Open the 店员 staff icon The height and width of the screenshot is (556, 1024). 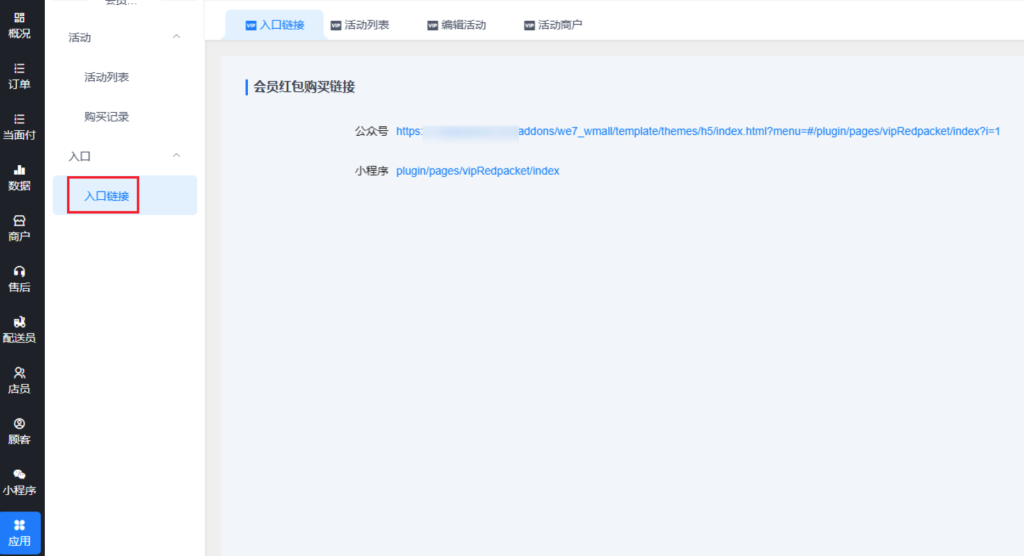(x=20, y=372)
